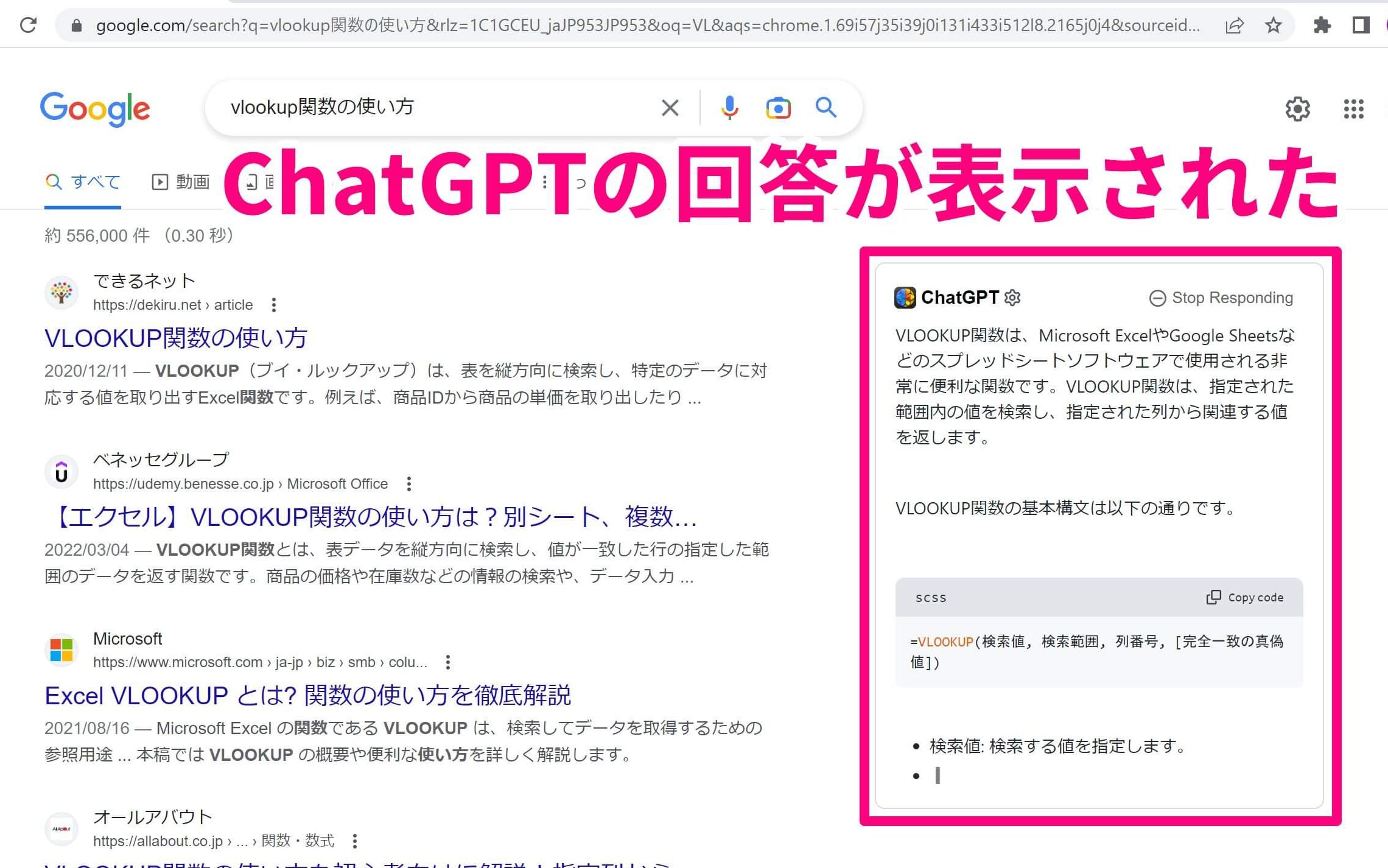Image resolution: width=1388 pixels, height=868 pixels.
Task: Open Excel VLOOKUP とは? result link
Action: pyautogui.click(x=308, y=695)
